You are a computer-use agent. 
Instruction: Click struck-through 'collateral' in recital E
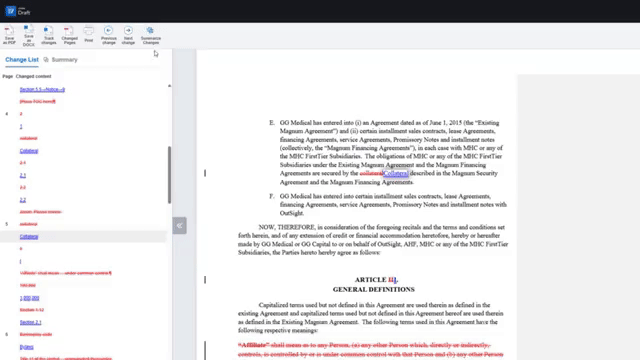371,173
